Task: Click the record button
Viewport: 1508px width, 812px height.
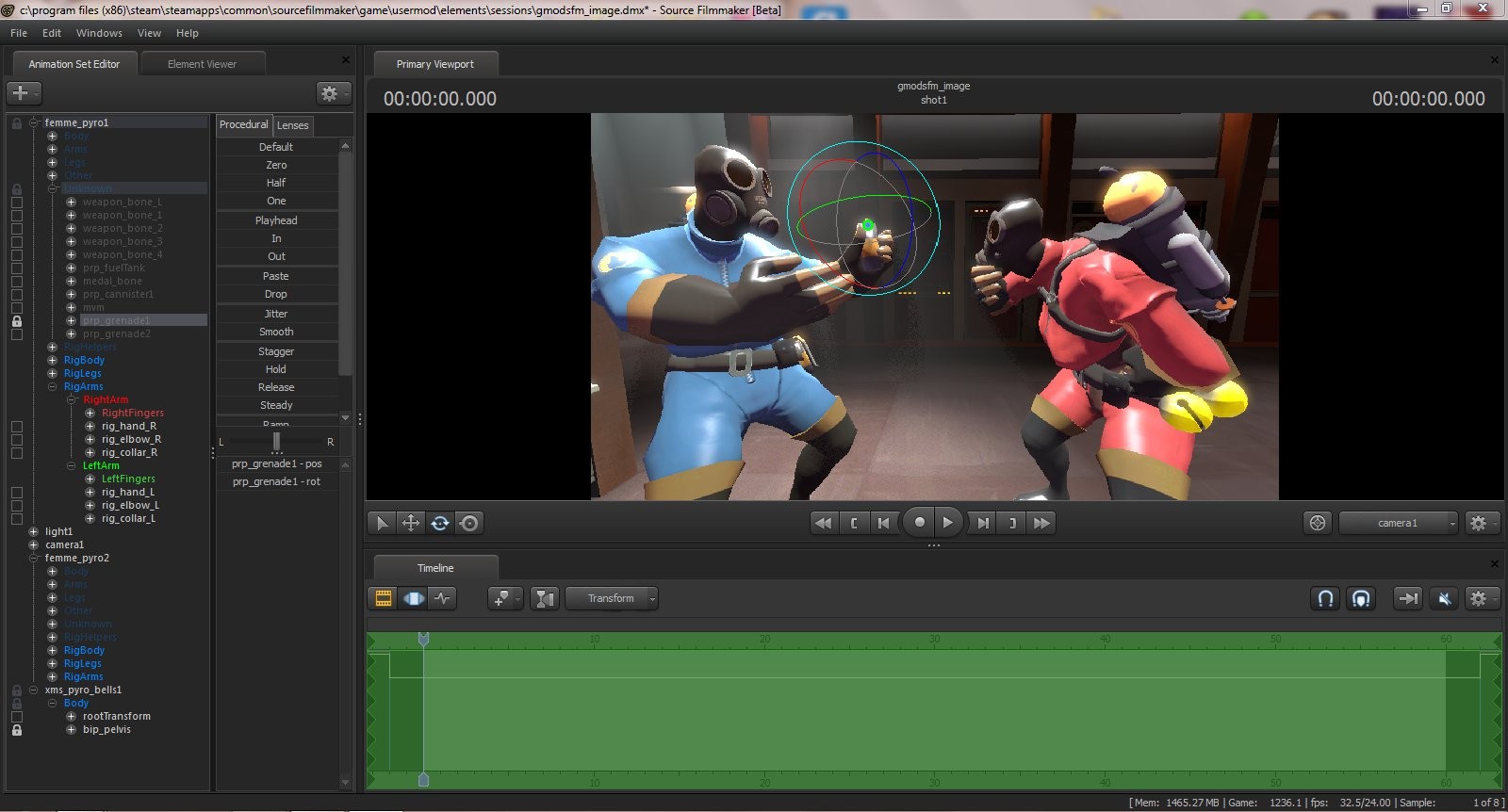Action: point(919,522)
